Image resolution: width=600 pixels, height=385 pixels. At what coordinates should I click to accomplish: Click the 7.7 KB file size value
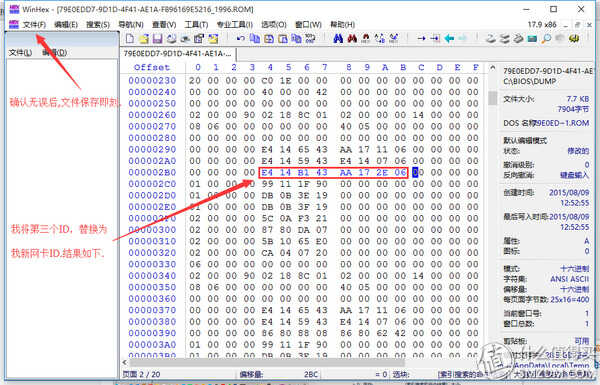(x=577, y=99)
